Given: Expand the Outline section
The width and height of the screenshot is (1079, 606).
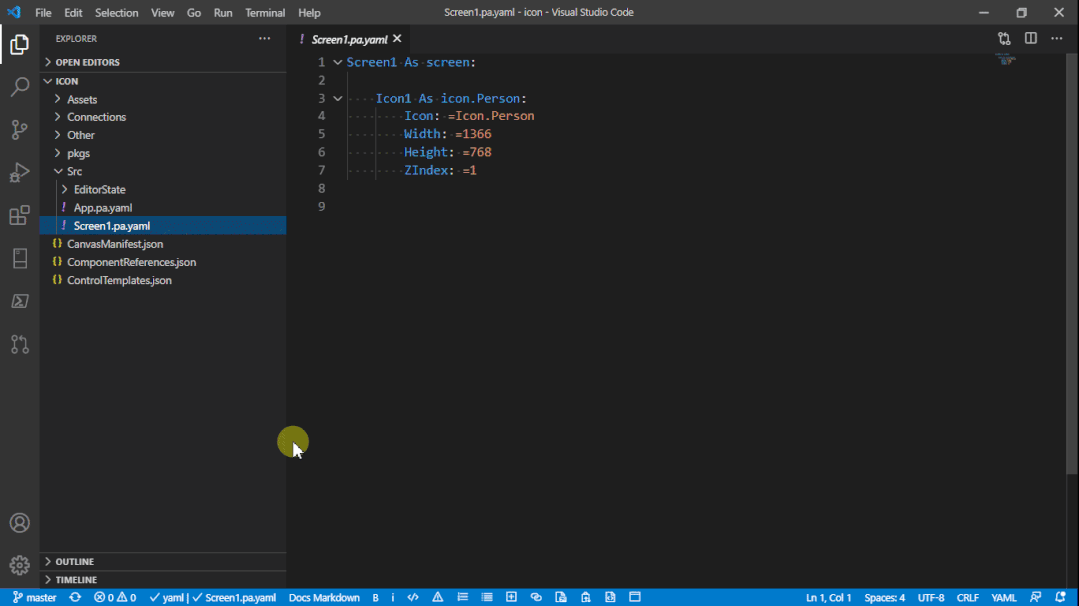Looking at the screenshot, I should pos(74,561).
